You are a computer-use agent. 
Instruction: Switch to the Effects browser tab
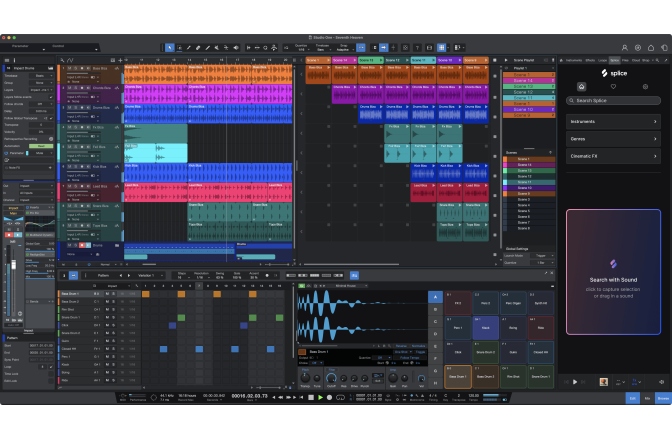[x=590, y=60]
